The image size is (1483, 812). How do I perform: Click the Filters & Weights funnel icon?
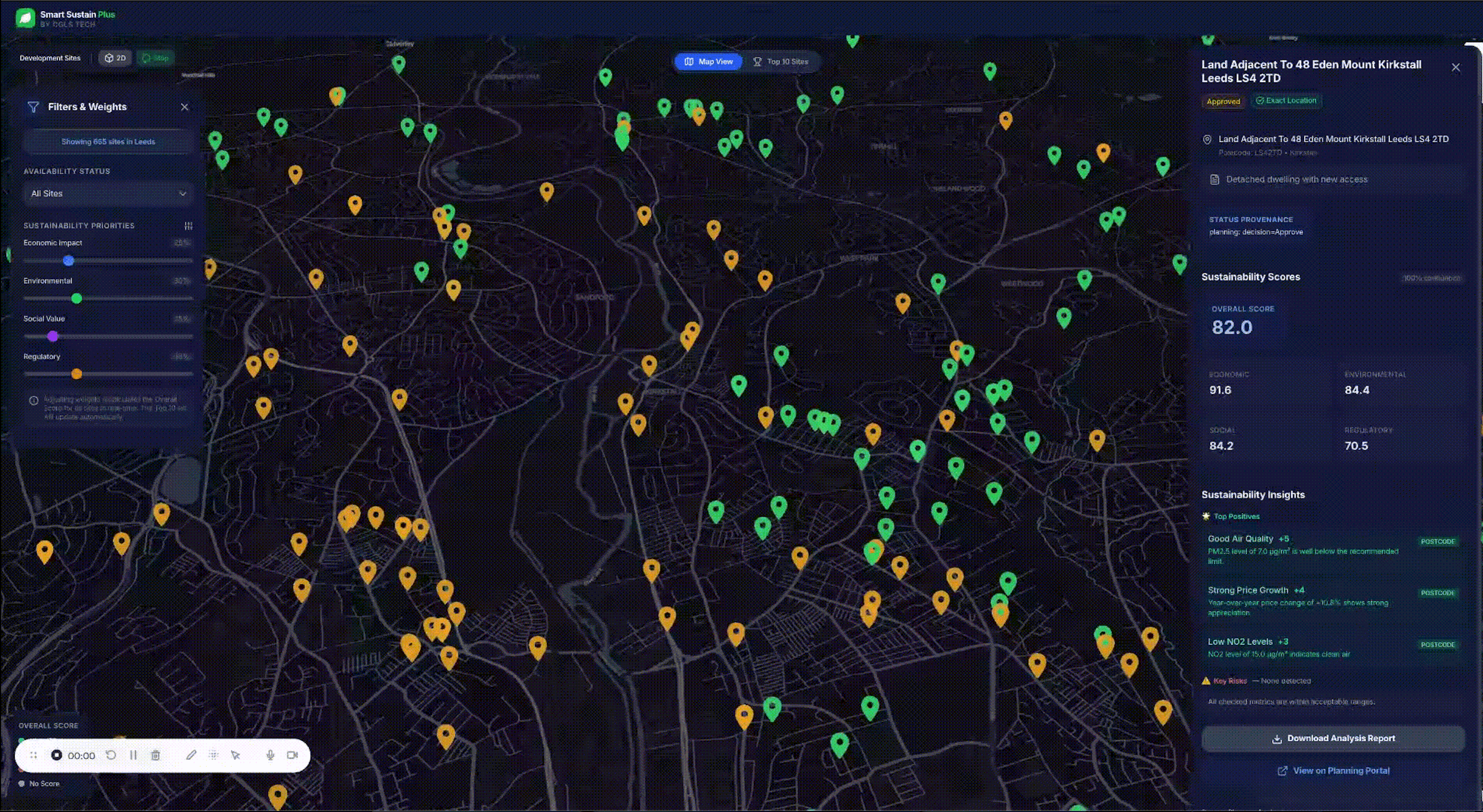(x=33, y=107)
